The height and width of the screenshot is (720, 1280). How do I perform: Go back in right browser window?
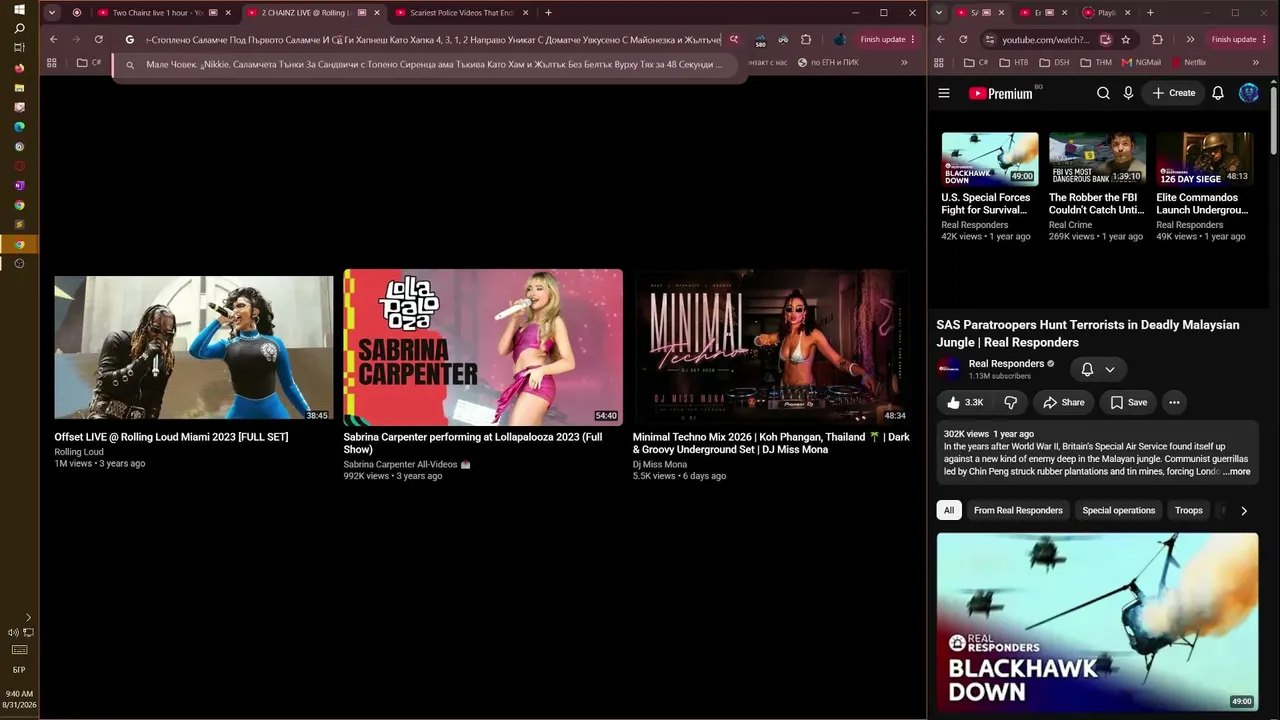point(940,39)
